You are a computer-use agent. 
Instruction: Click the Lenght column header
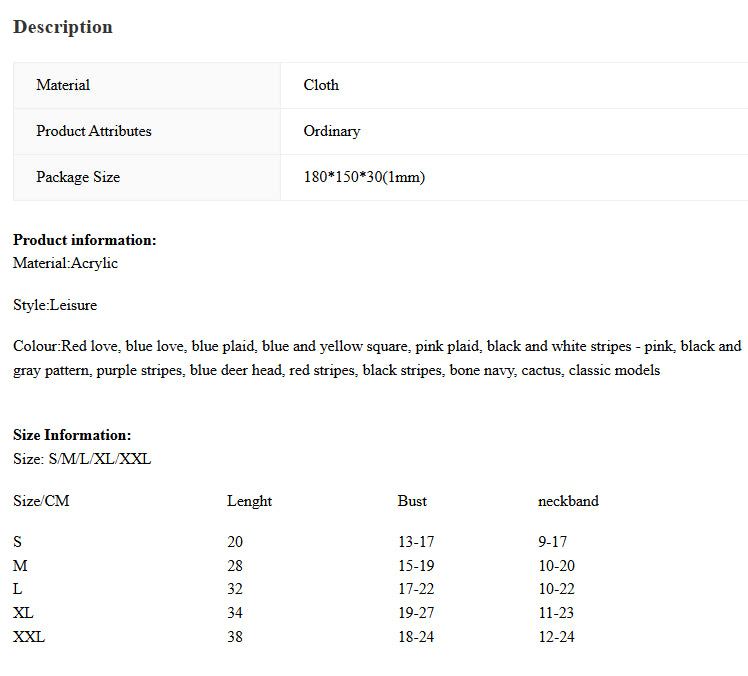(249, 501)
